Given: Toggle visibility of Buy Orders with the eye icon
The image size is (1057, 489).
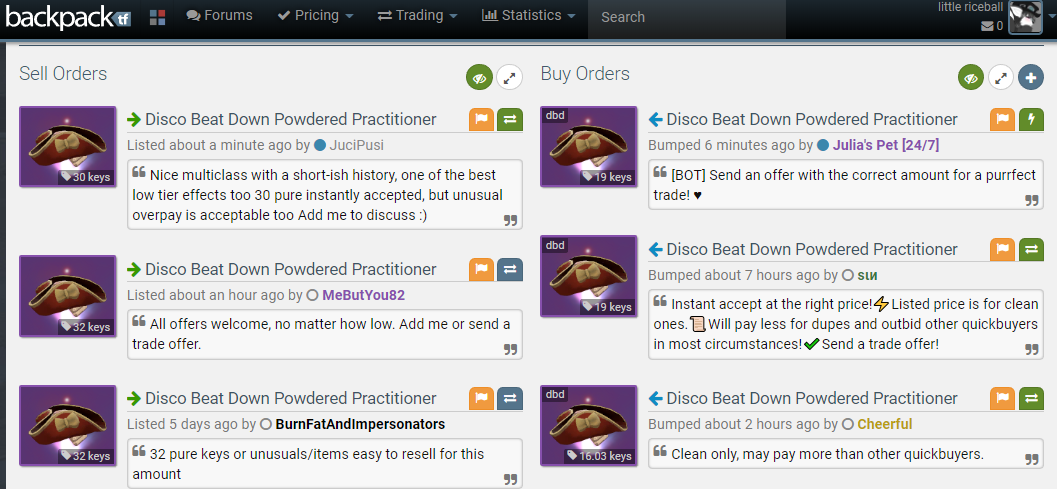Looking at the screenshot, I should [x=971, y=77].
